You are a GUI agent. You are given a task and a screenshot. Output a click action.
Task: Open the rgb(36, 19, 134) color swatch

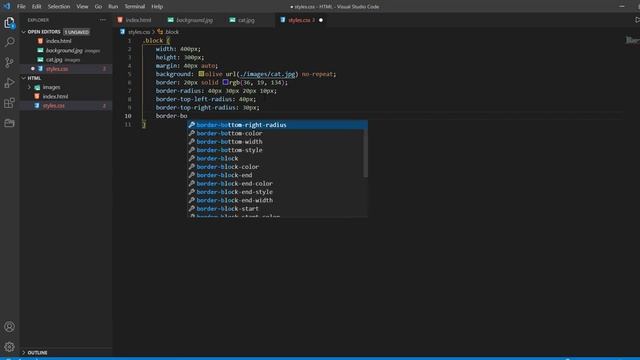pos(225,82)
